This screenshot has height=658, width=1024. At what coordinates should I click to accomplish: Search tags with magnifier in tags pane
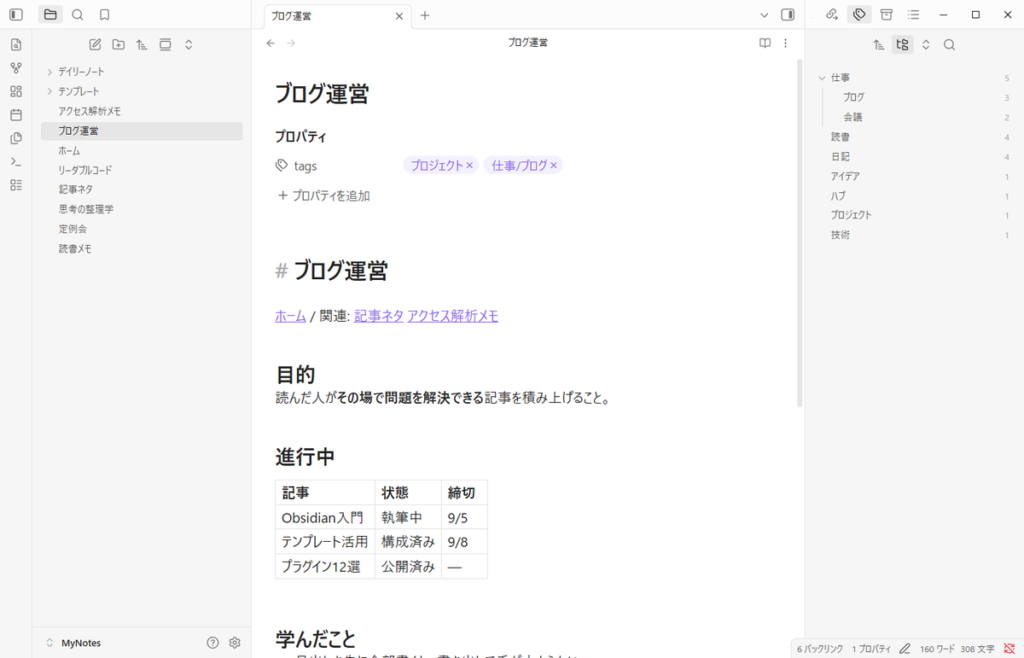(950, 44)
